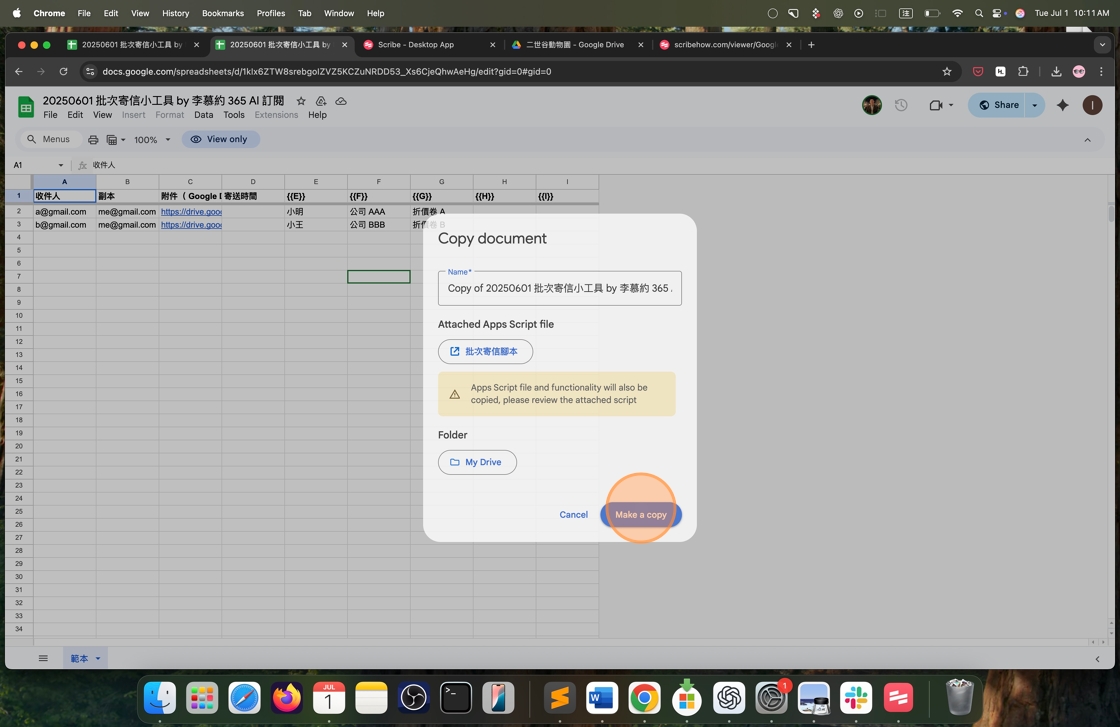Click the Make a copy button
1120x727 pixels.
click(x=641, y=514)
